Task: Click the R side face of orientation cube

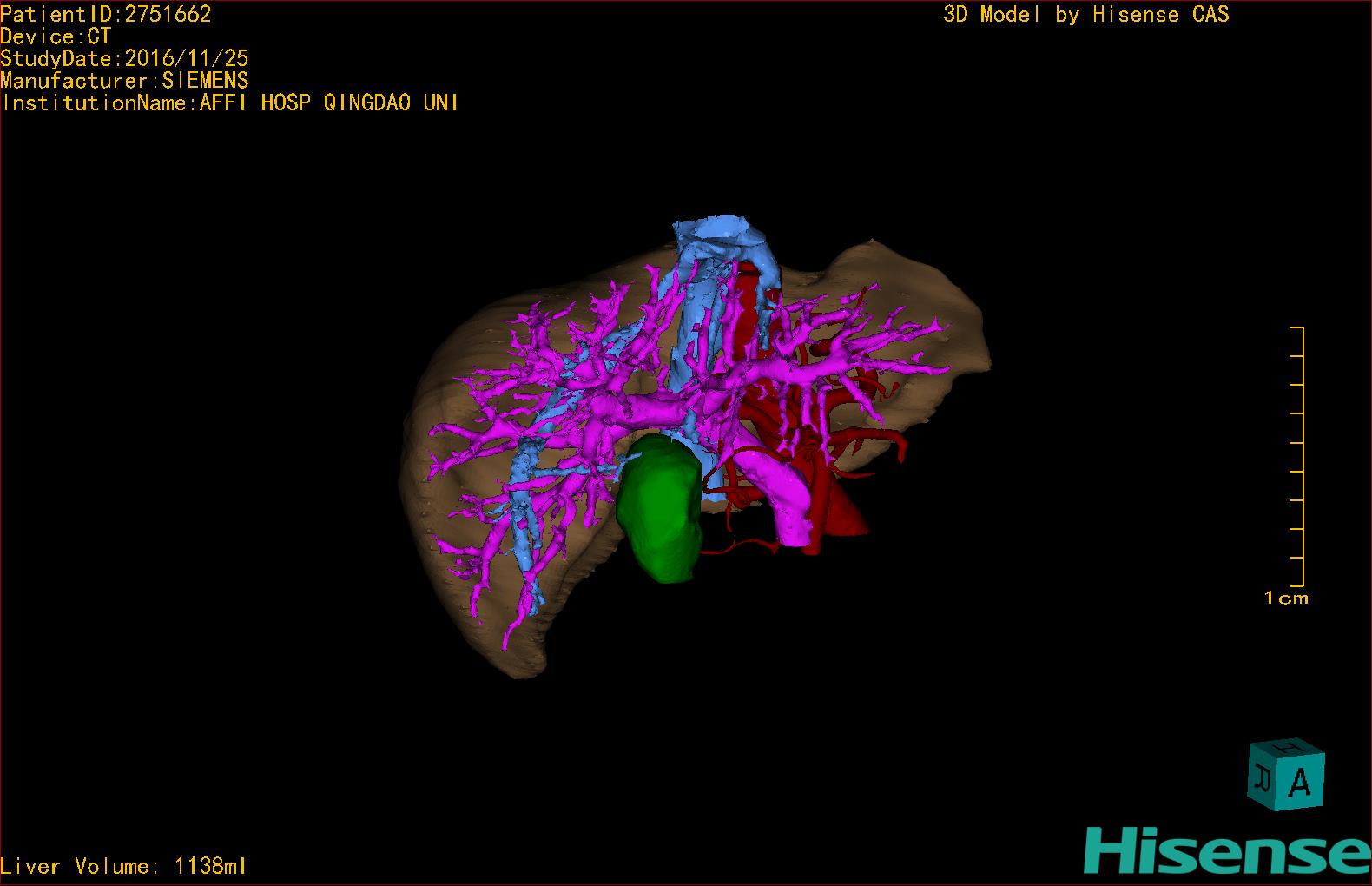Action: click(1262, 777)
